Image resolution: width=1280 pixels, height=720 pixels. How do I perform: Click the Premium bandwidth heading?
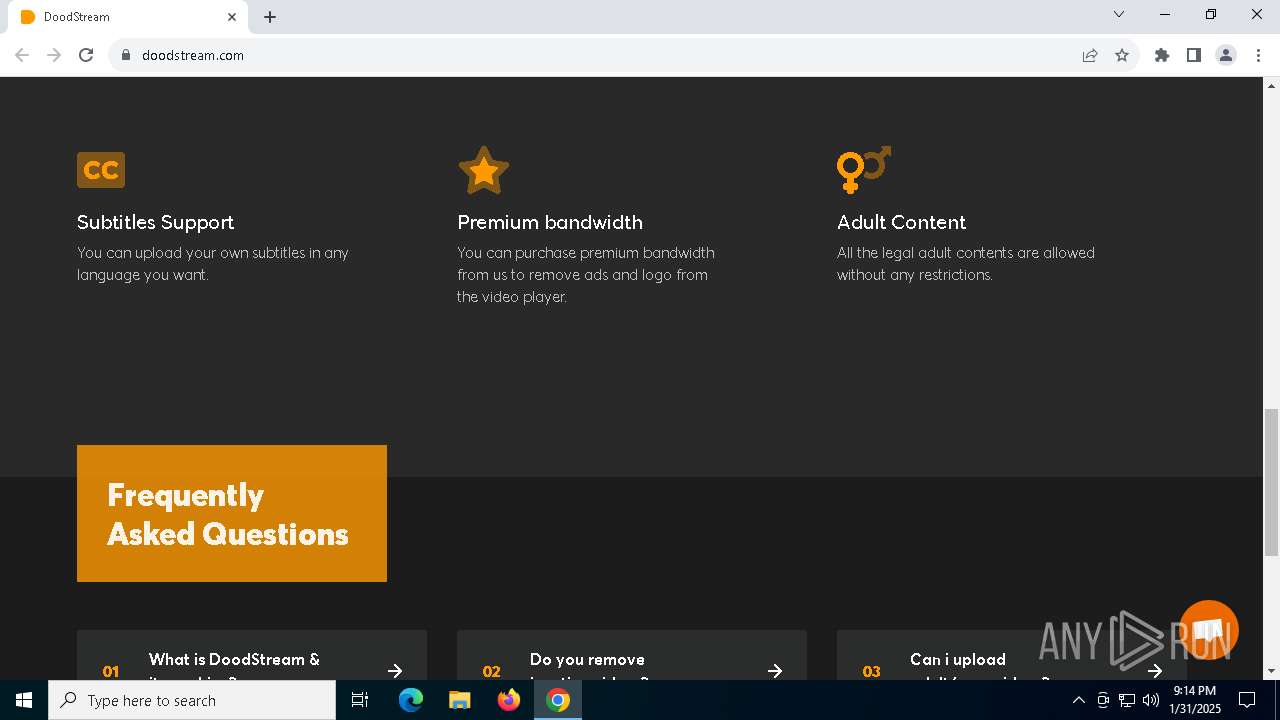pyautogui.click(x=550, y=222)
